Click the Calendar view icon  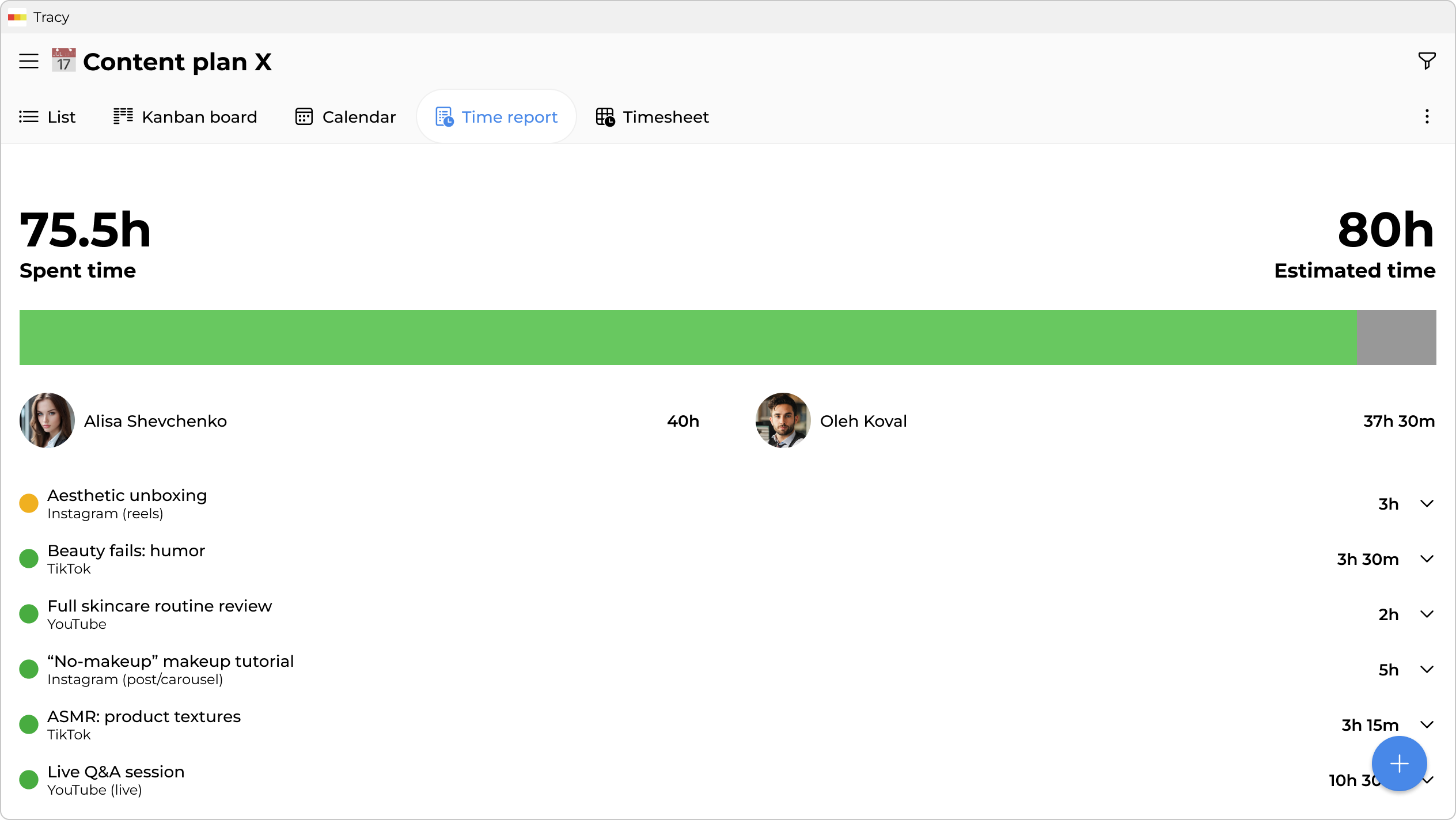pos(304,116)
